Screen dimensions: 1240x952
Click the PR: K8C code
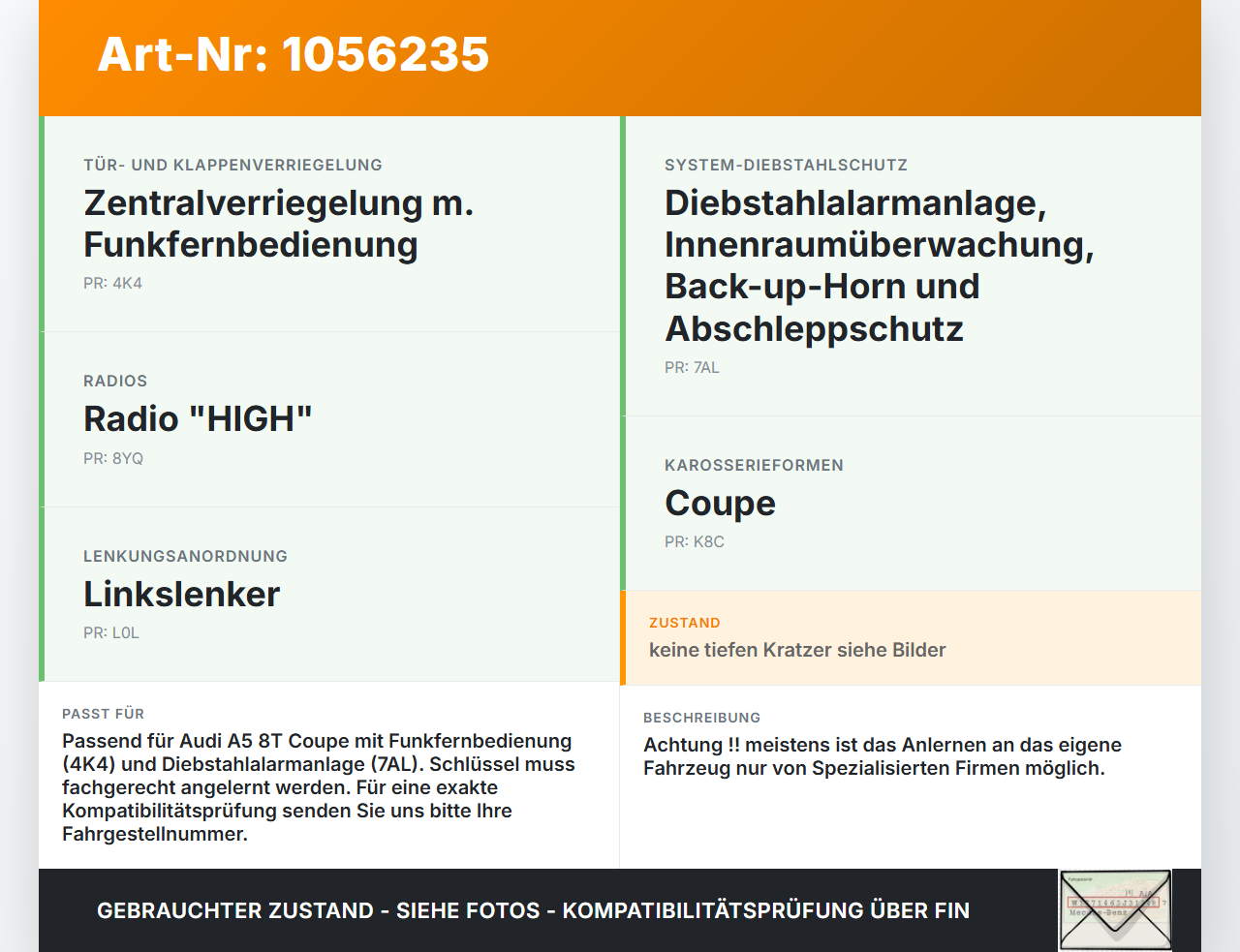click(x=695, y=542)
